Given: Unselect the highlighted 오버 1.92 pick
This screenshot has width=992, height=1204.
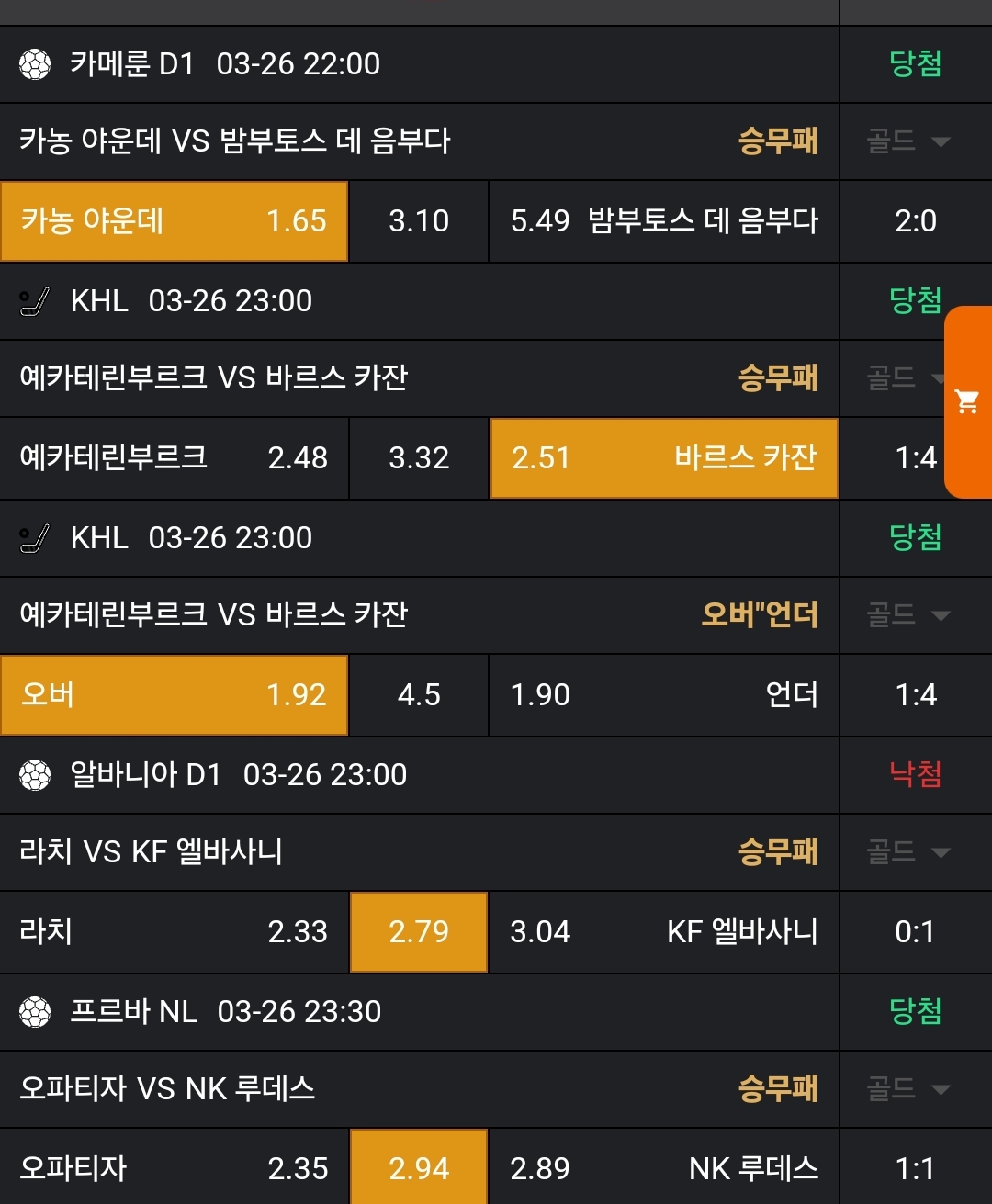Looking at the screenshot, I should click(x=175, y=695).
